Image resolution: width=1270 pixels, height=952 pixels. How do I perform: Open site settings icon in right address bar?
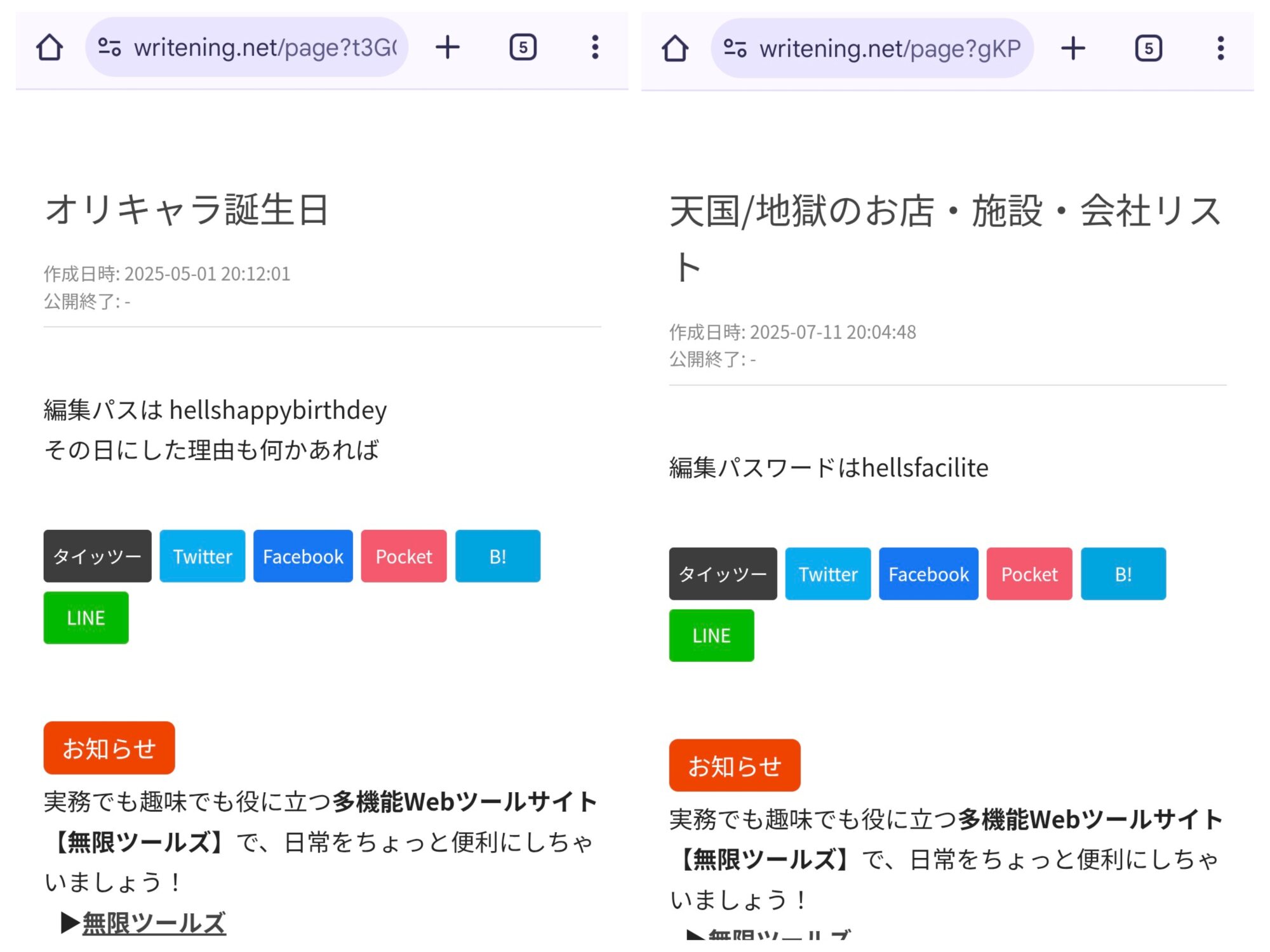click(735, 49)
